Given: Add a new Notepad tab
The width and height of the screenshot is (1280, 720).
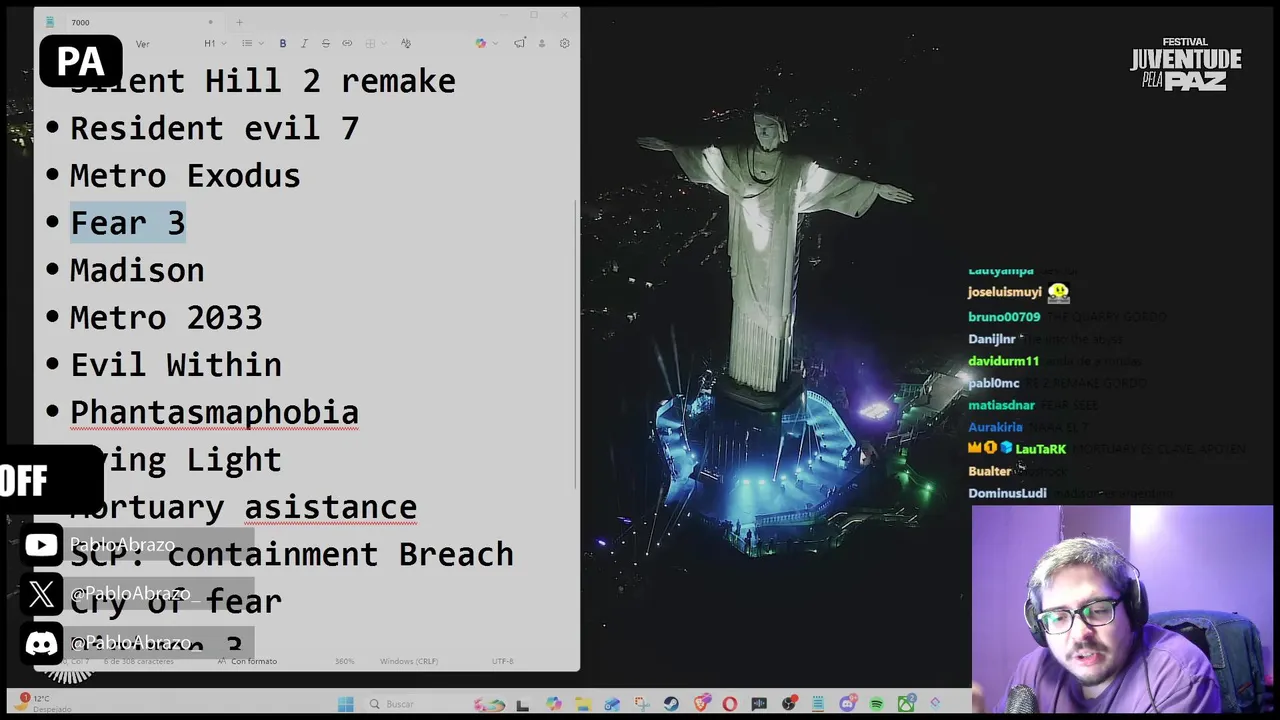Looking at the screenshot, I should (x=239, y=22).
